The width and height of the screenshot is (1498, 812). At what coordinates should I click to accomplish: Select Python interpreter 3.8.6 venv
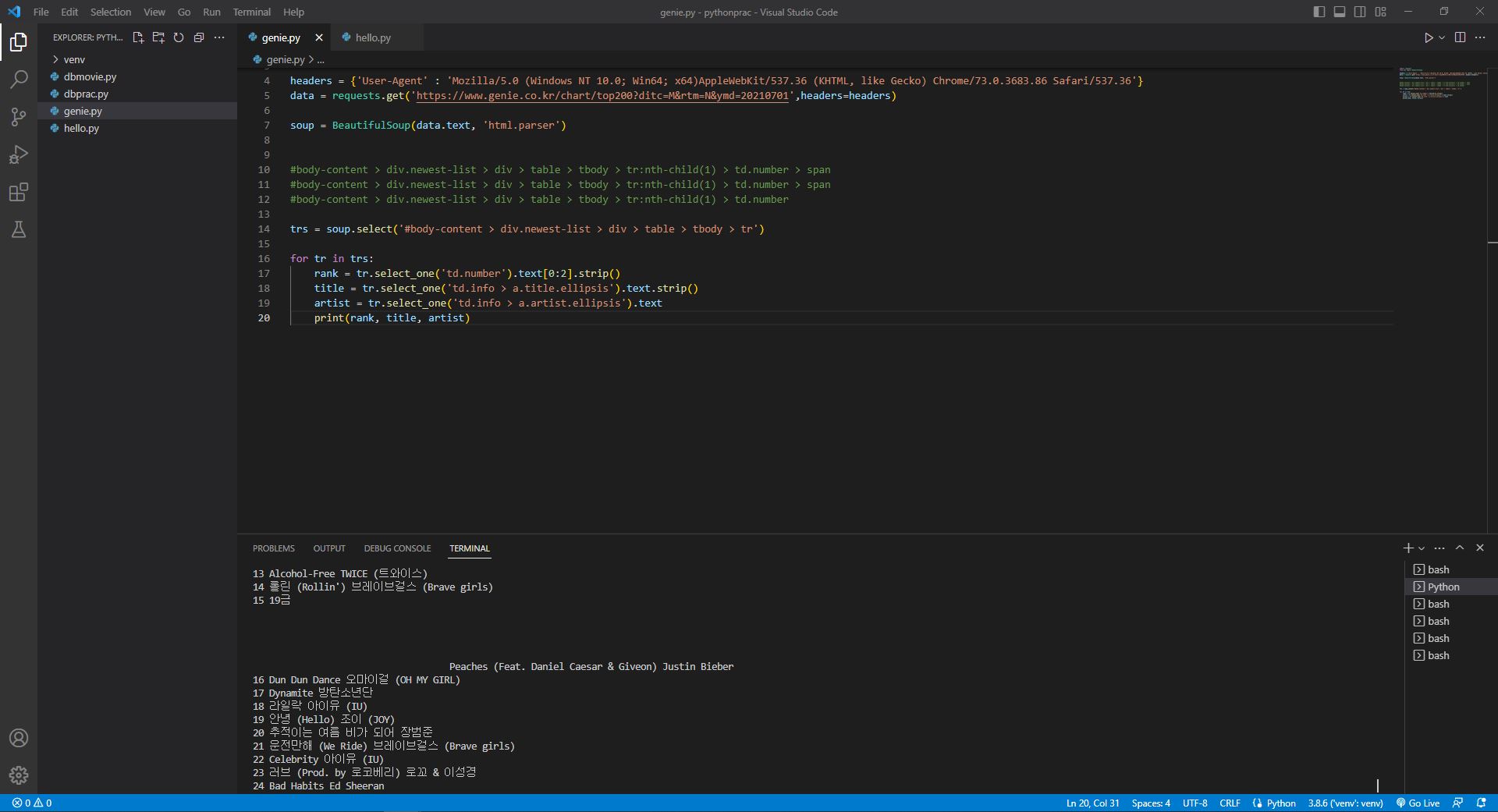[x=1345, y=803]
